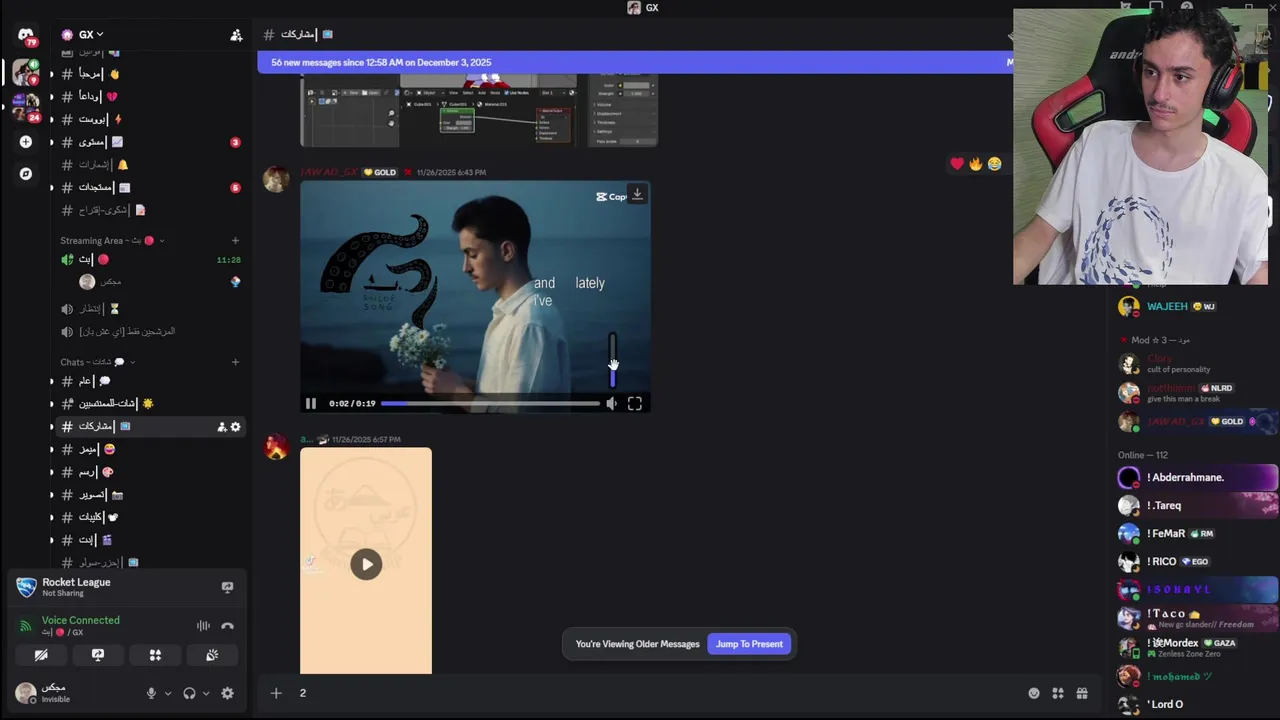Image resolution: width=1280 pixels, height=720 pixels.
Task: Open the Rocket League share screen icon
Action: 227,587
